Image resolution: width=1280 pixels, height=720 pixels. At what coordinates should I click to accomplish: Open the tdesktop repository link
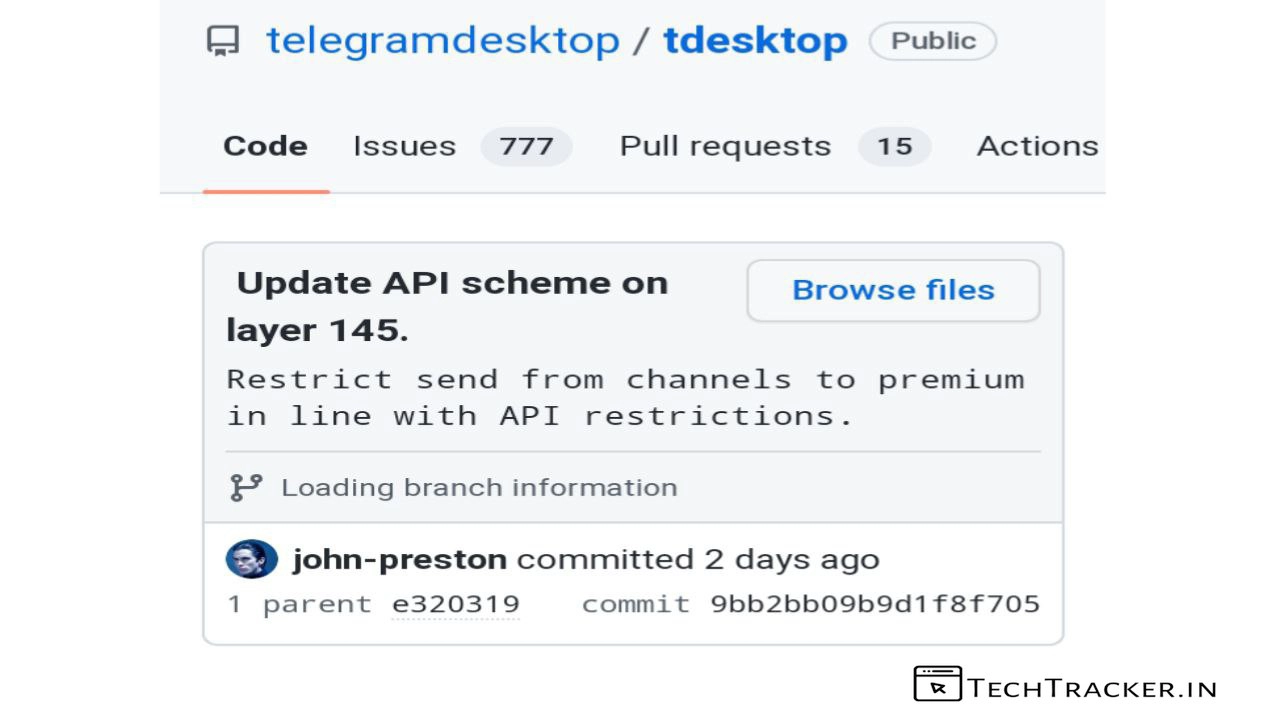tap(755, 41)
